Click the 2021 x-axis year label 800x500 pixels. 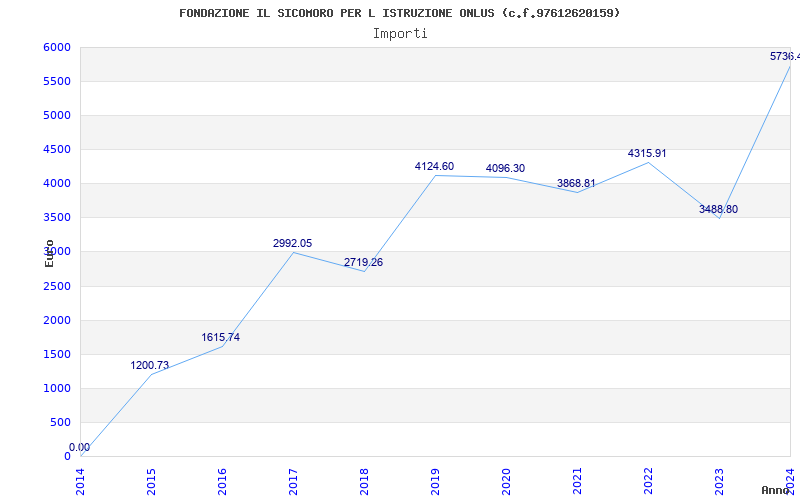pos(577,482)
